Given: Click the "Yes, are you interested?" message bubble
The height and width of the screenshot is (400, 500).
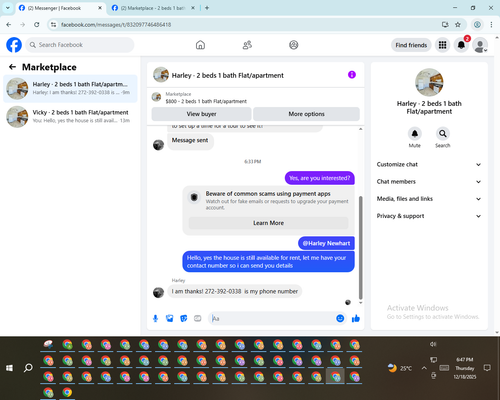Looking at the screenshot, I should coord(320,178).
